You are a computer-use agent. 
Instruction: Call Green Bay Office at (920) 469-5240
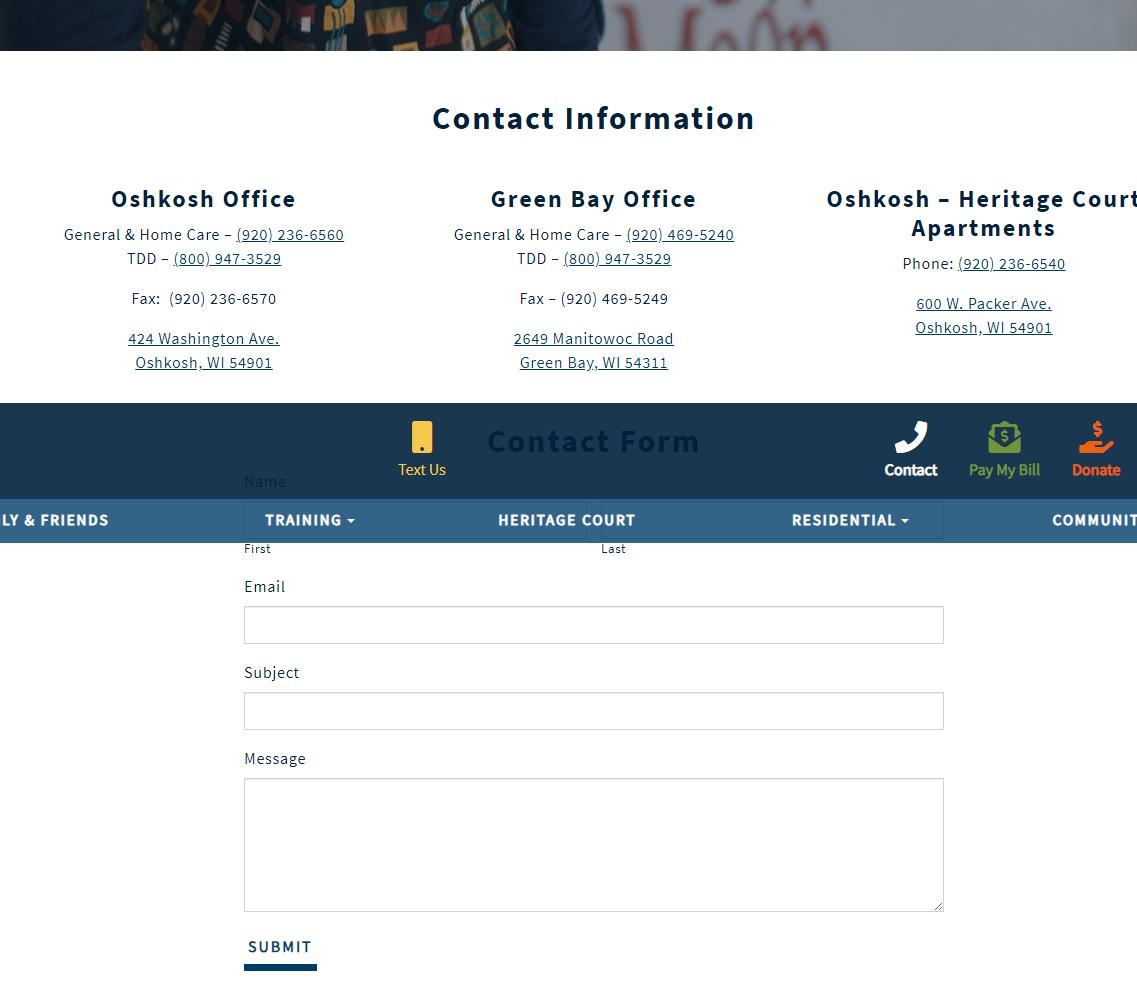[680, 235]
